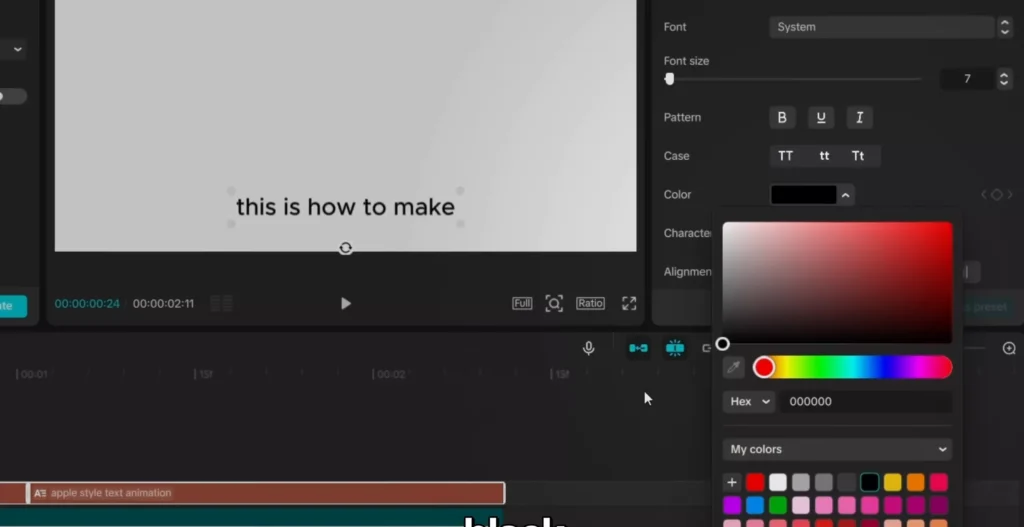The width and height of the screenshot is (1024, 527).
Task: Click the 00:02 mark on timeline ruler
Action: [x=389, y=374]
